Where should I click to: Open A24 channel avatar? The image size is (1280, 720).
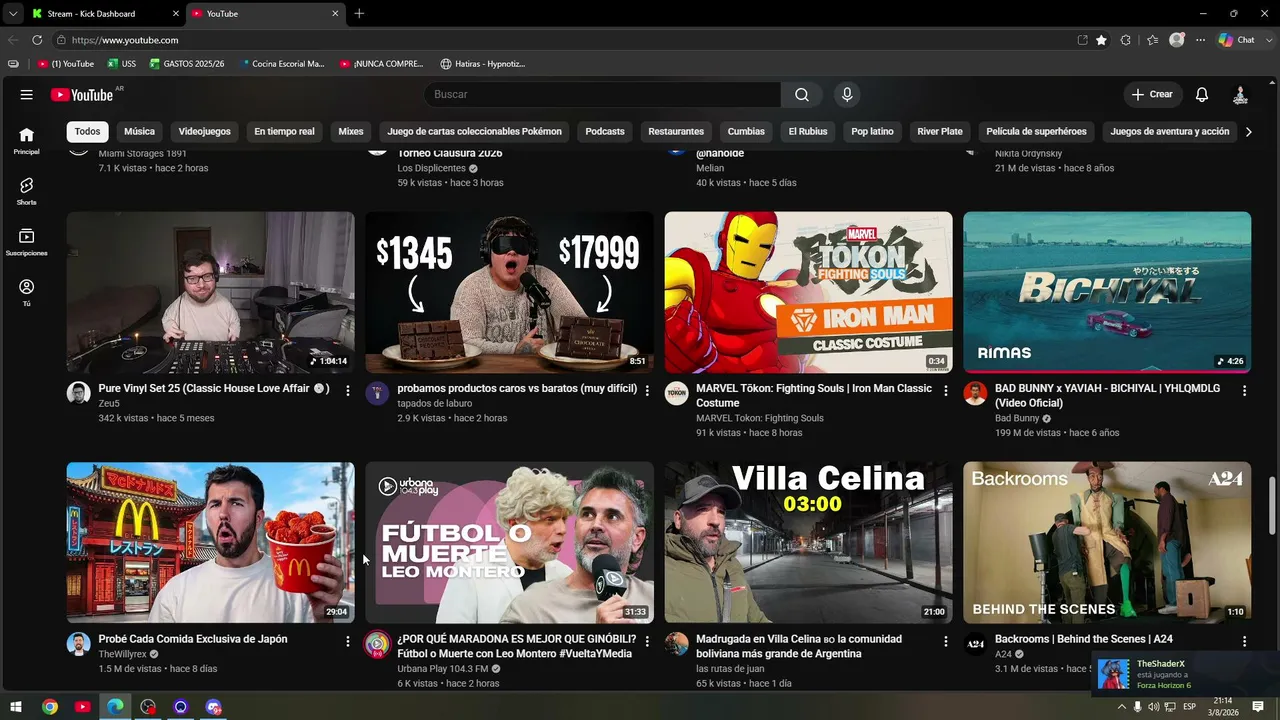click(975, 643)
